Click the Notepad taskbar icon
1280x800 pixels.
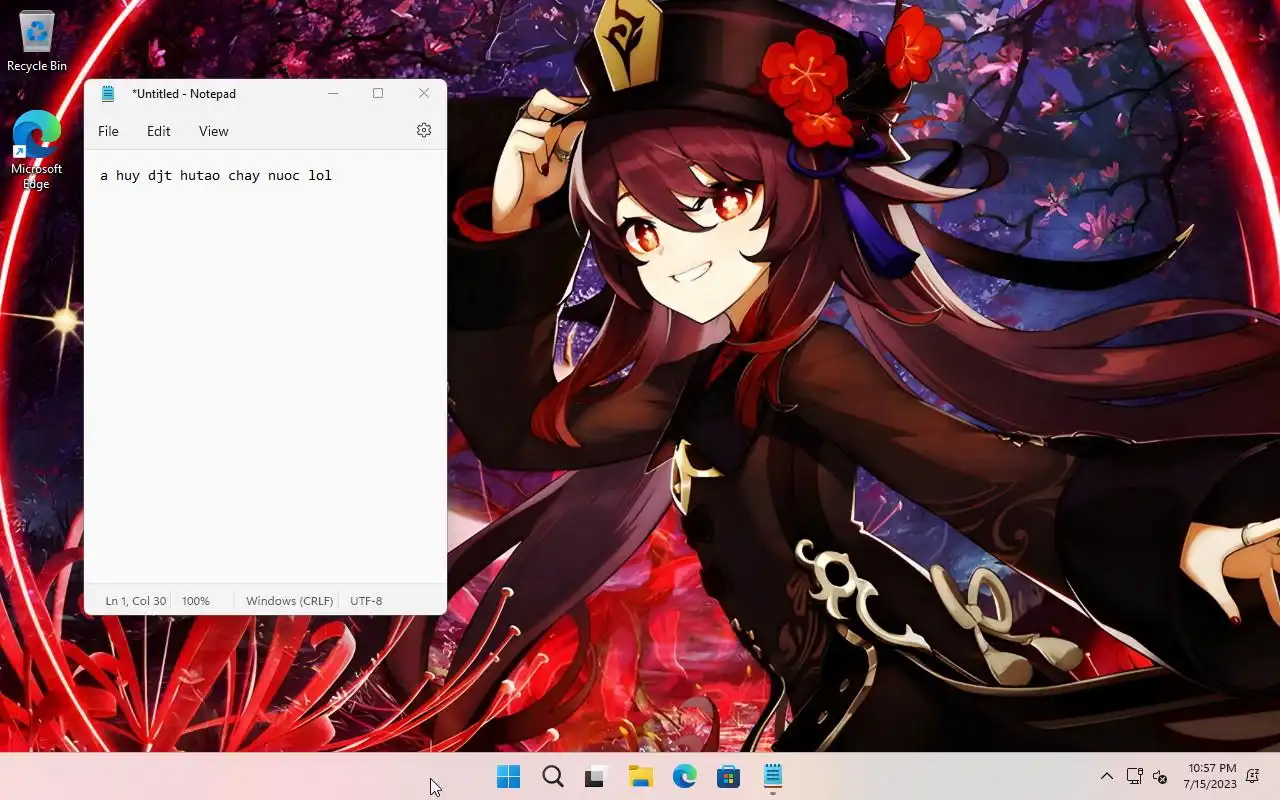(x=772, y=776)
